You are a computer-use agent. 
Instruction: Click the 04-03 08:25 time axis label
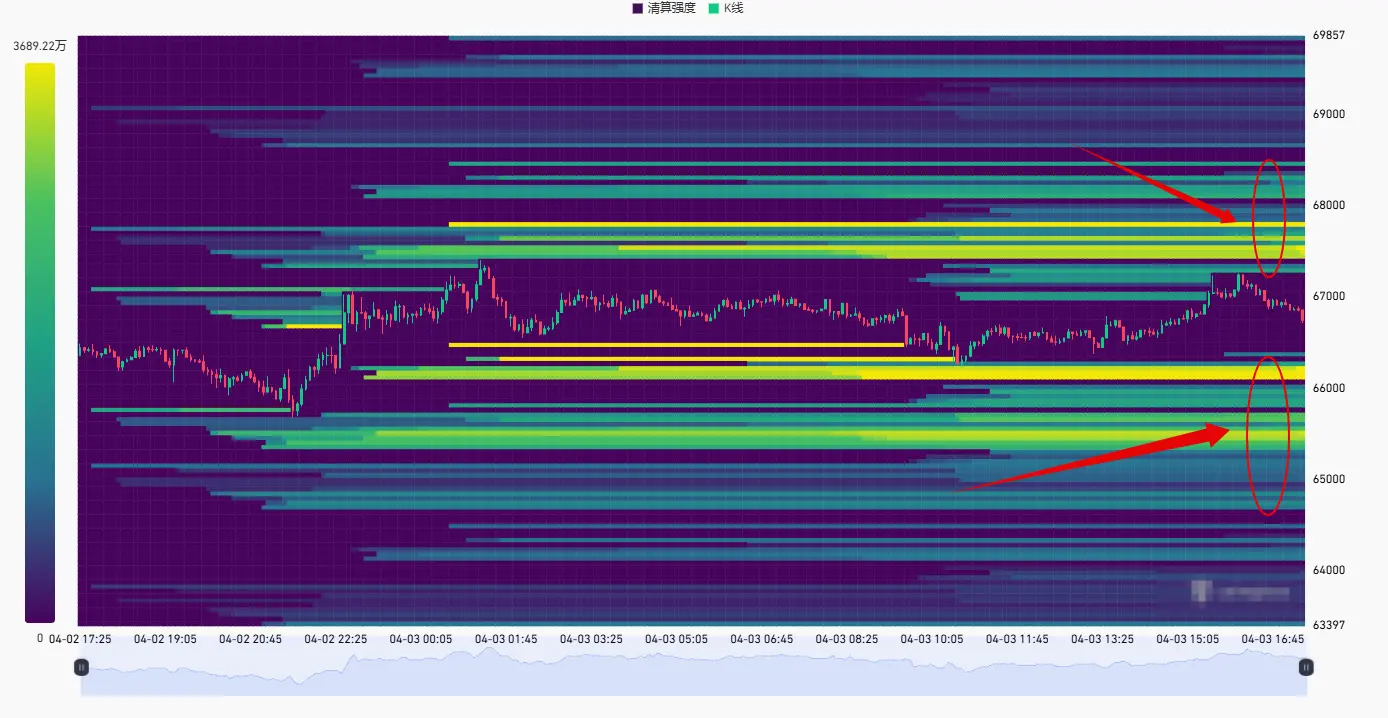pyautogui.click(x=847, y=639)
